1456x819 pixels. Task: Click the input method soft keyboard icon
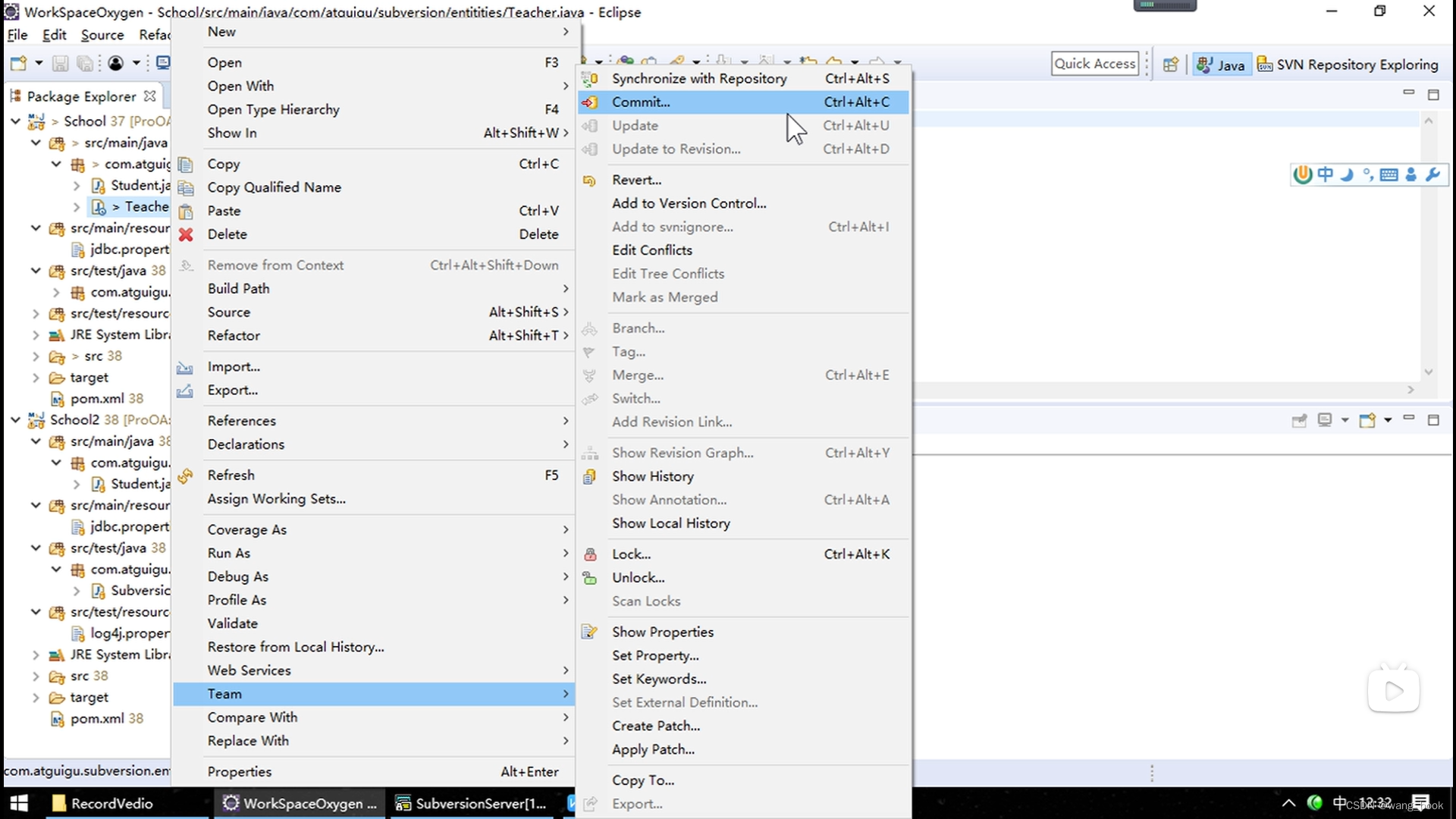[1389, 175]
